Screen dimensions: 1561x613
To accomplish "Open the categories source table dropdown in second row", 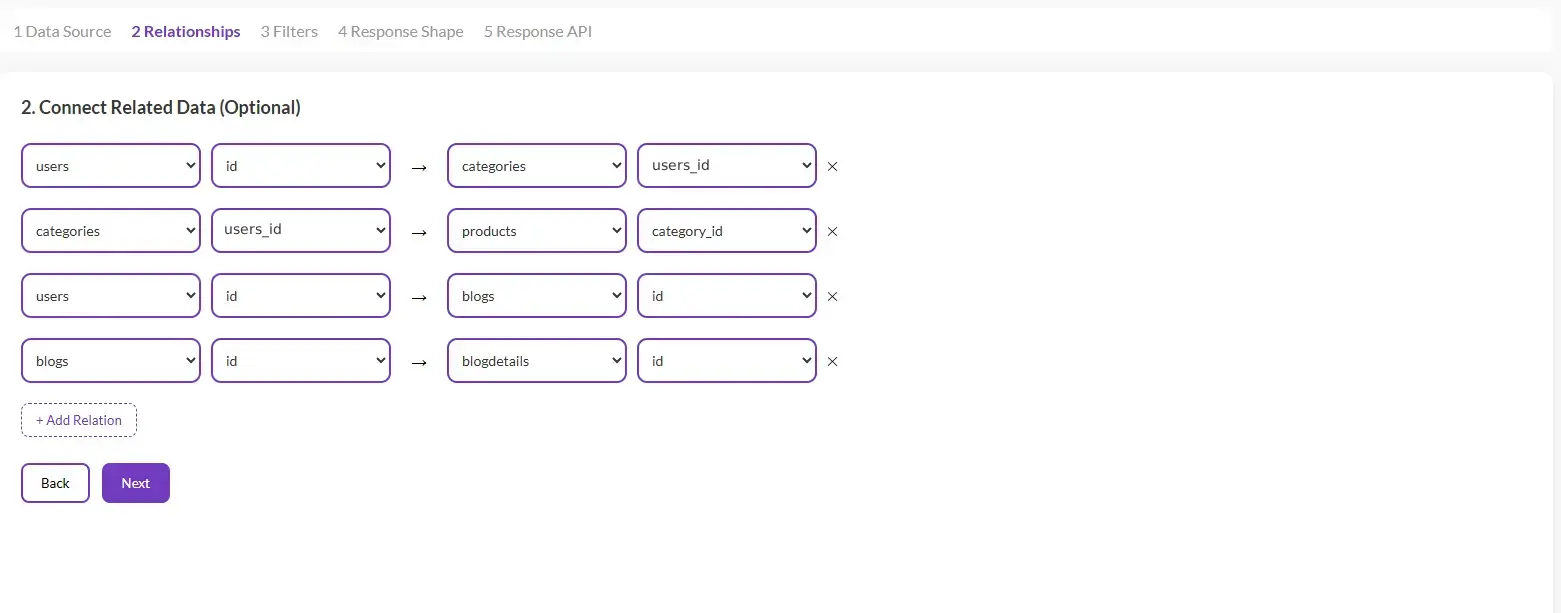I will coord(110,231).
